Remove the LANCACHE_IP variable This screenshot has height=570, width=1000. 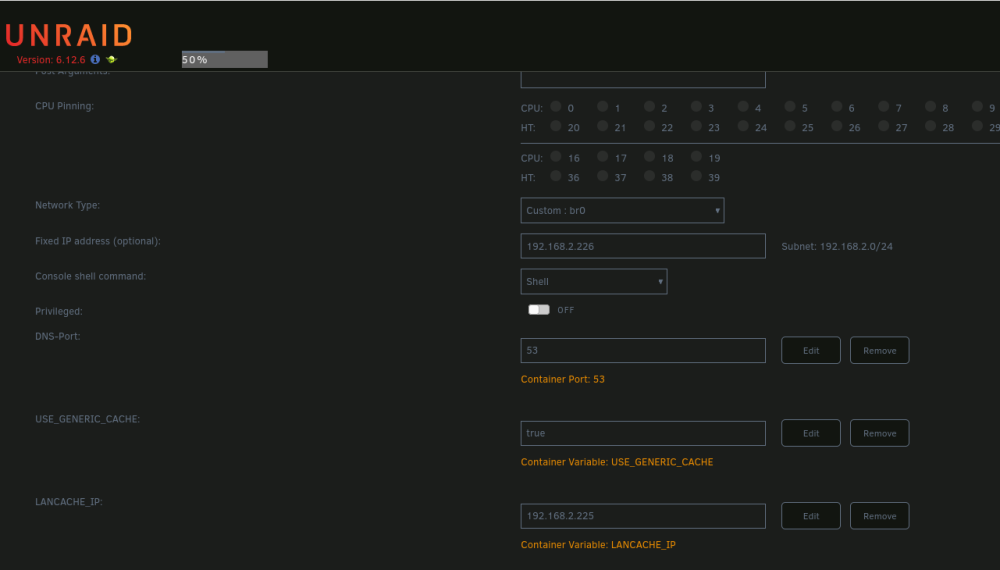(x=879, y=516)
